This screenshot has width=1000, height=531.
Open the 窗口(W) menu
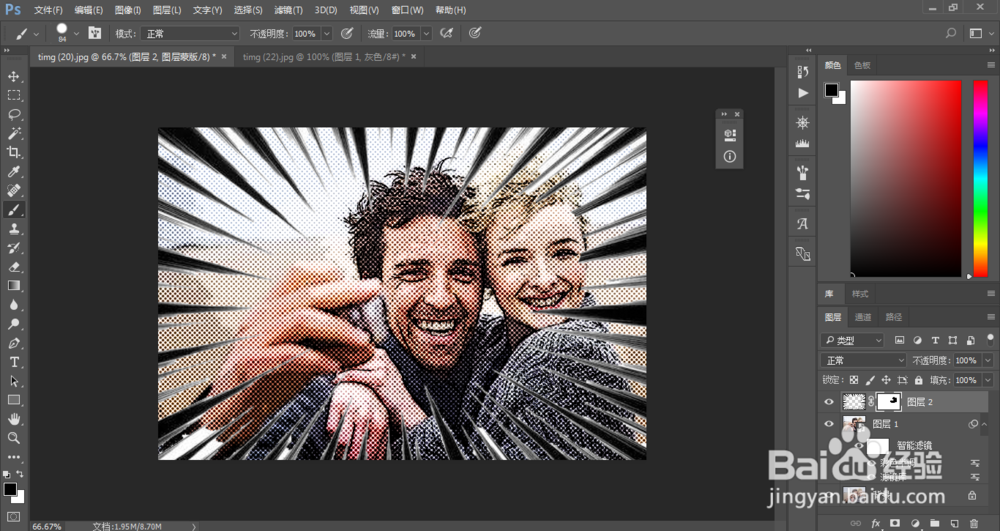click(x=407, y=10)
